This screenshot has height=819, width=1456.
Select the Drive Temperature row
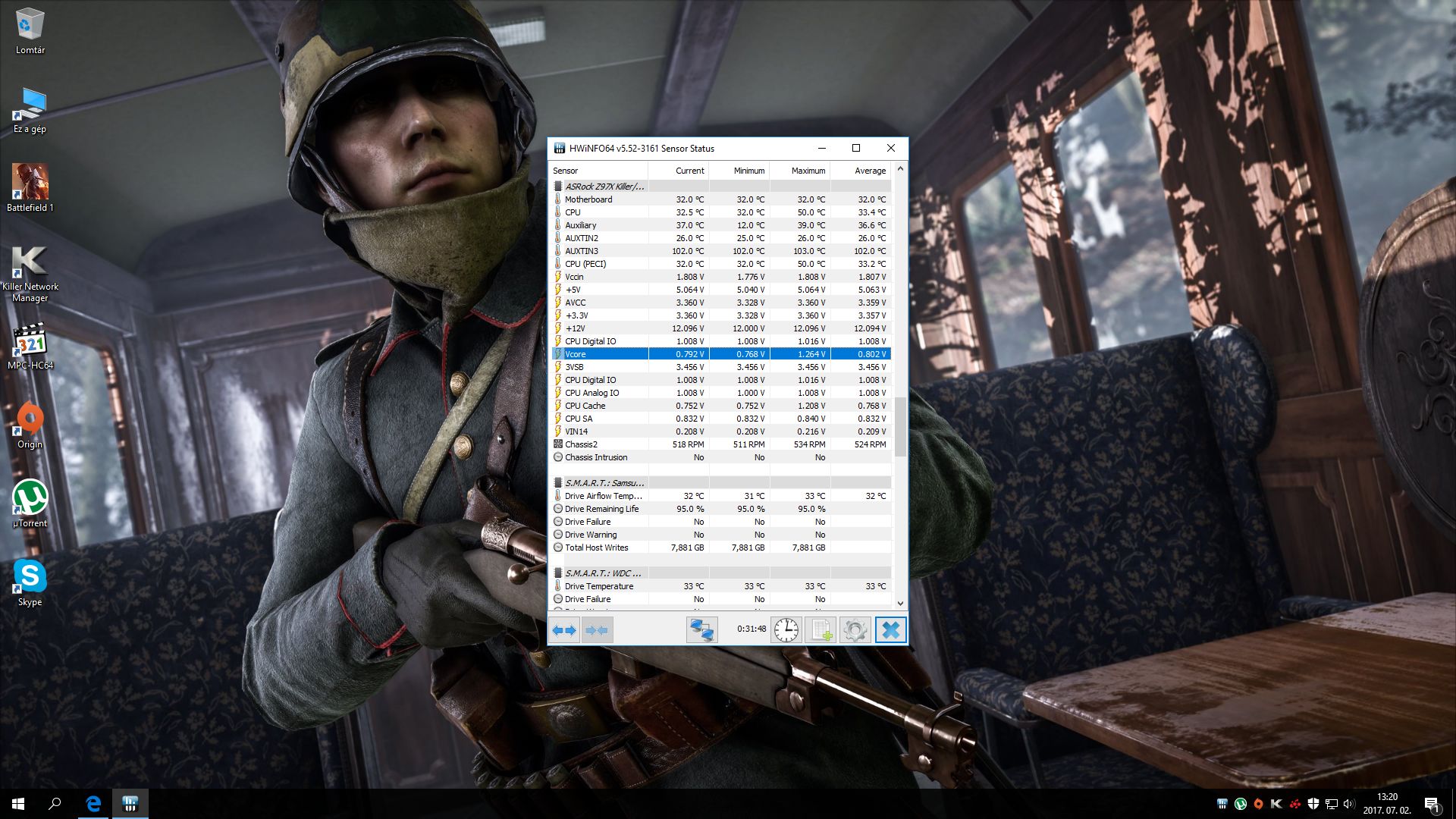click(720, 586)
